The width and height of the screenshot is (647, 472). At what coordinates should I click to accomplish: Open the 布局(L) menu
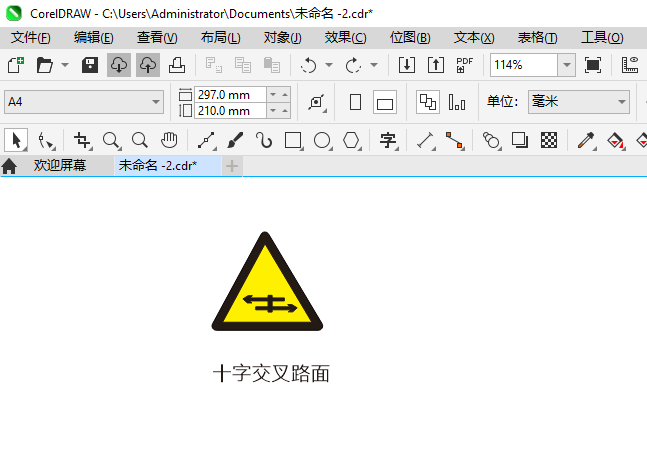click(x=220, y=38)
